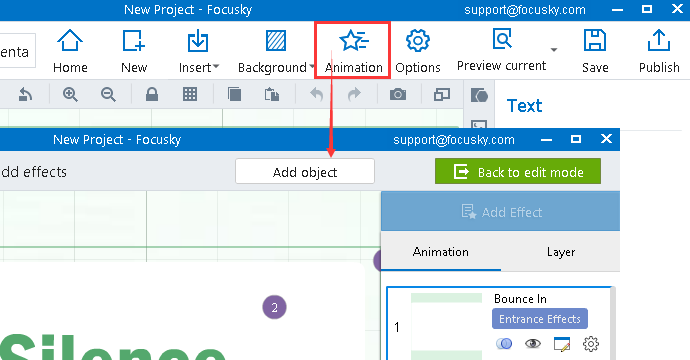Screen dimensions: 690x360
Task: Switch to the Animation tab
Action: coord(440,252)
